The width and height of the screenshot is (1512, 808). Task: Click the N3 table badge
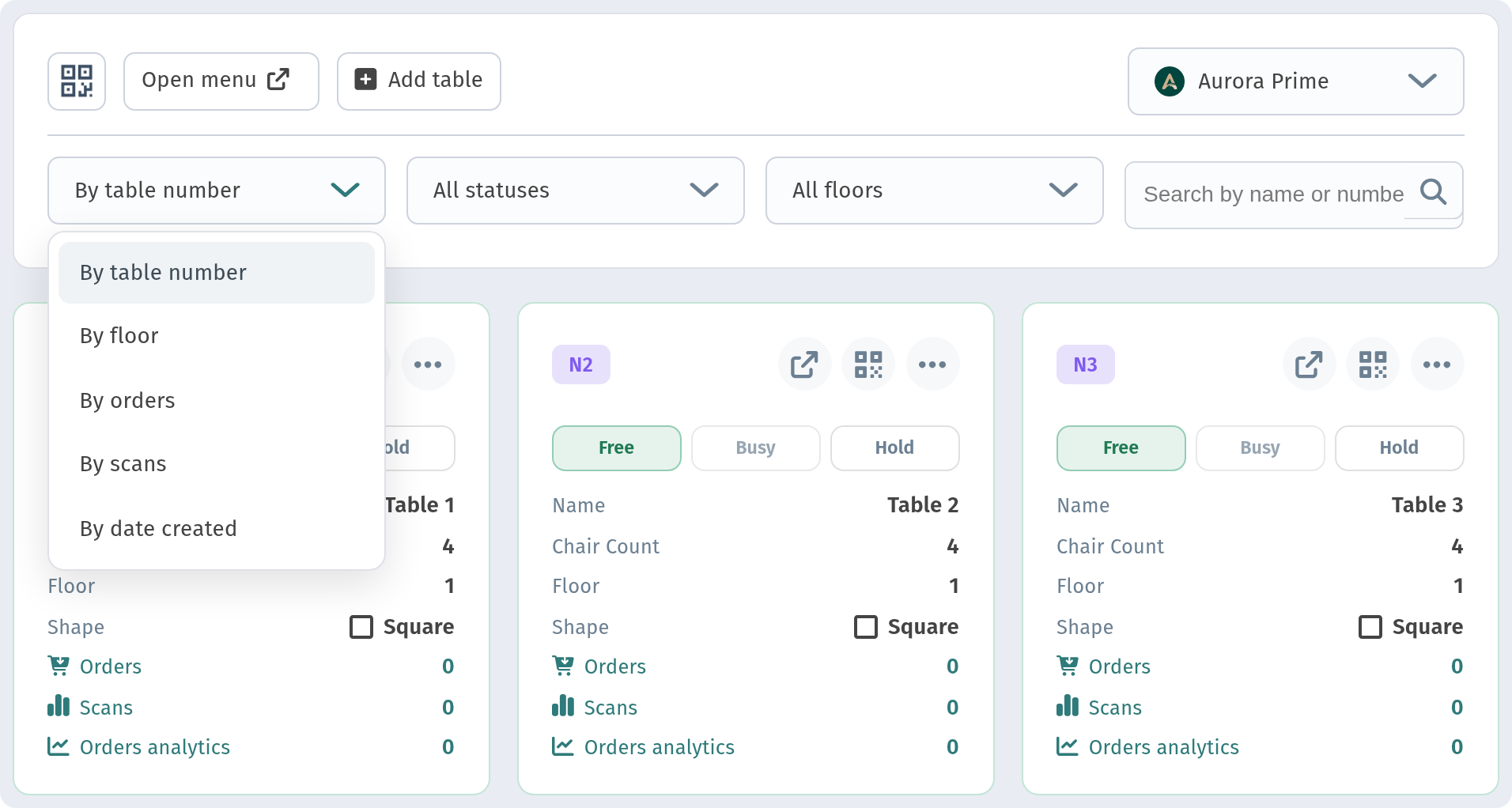[1086, 364]
